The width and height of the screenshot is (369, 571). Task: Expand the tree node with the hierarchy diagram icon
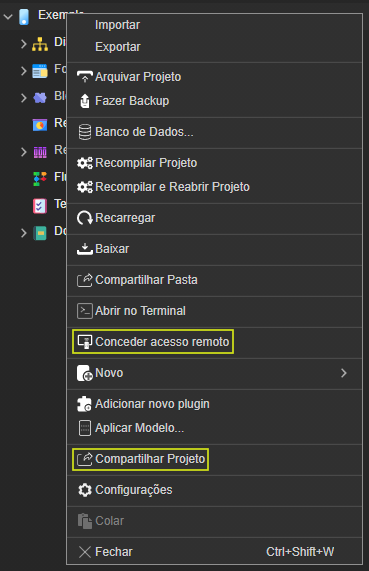pos(24,44)
